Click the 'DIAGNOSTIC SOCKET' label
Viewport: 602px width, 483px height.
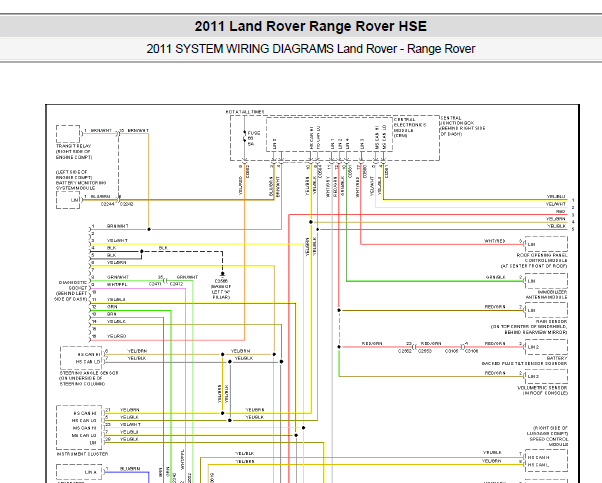click(x=73, y=285)
